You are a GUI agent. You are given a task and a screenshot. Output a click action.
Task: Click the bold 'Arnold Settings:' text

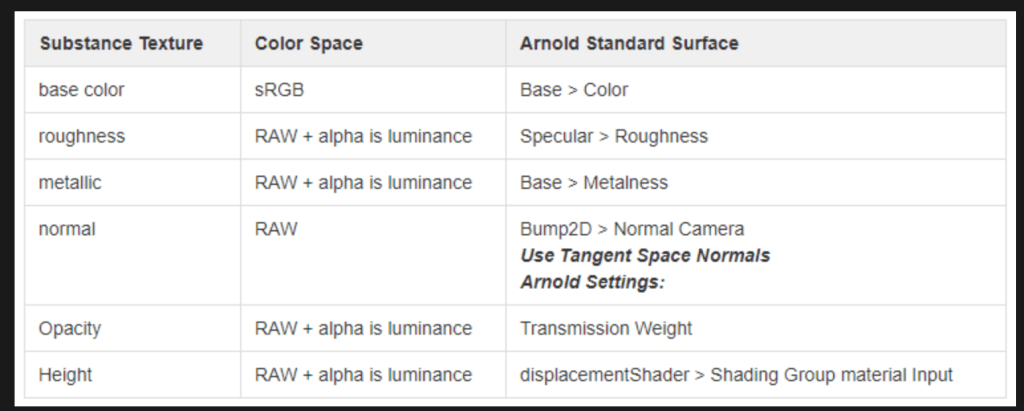pyautogui.click(x=592, y=282)
